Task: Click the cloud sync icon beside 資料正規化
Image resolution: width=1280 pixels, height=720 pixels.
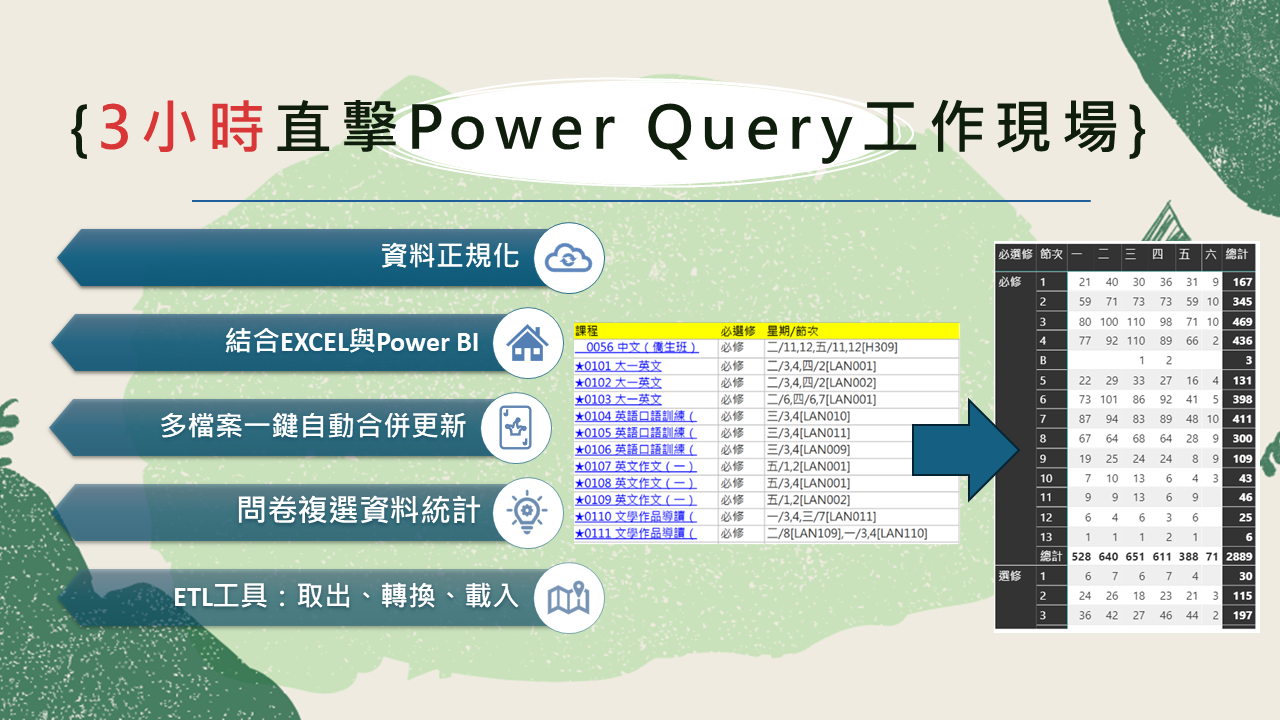Action: pos(569,257)
